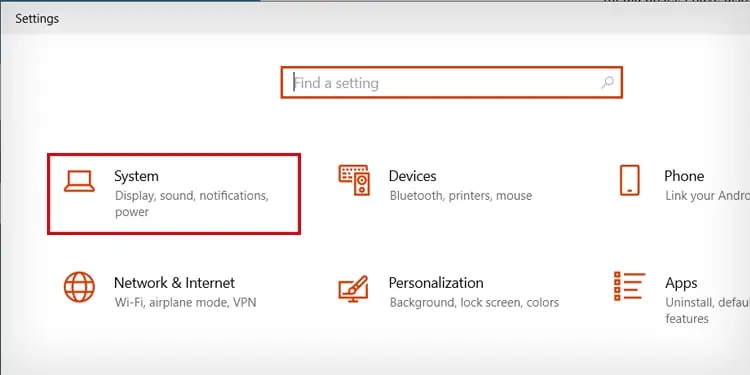Open the Personalization paintbrush icon

(x=353, y=289)
